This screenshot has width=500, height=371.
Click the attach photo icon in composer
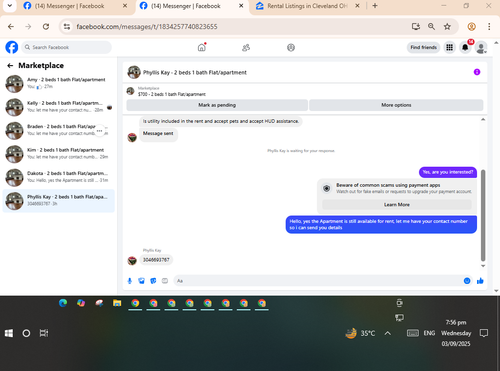[x=142, y=281]
